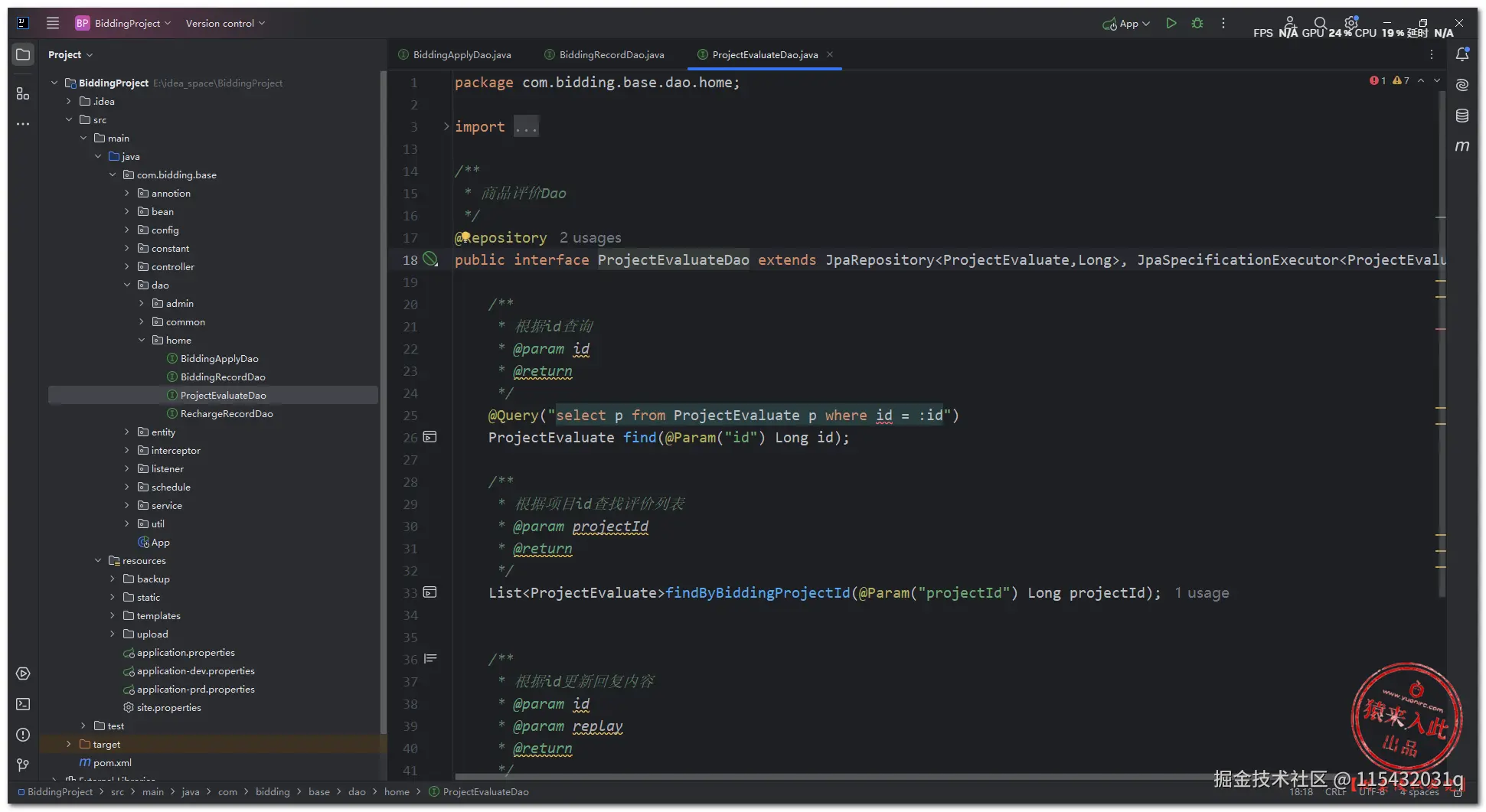Debug the App configuration
1486x812 pixels.
pyautogui.click(x=1197, y=23)
